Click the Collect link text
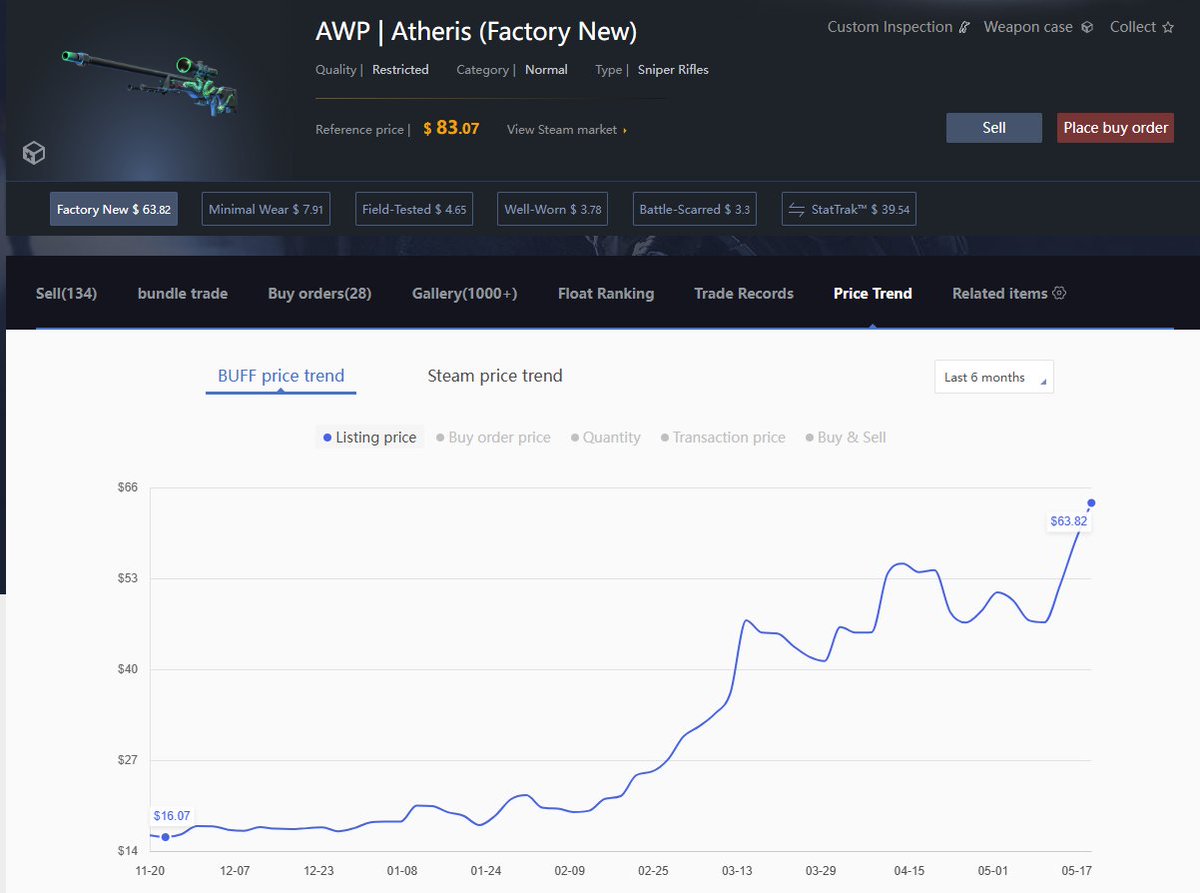 (1133, 27)
